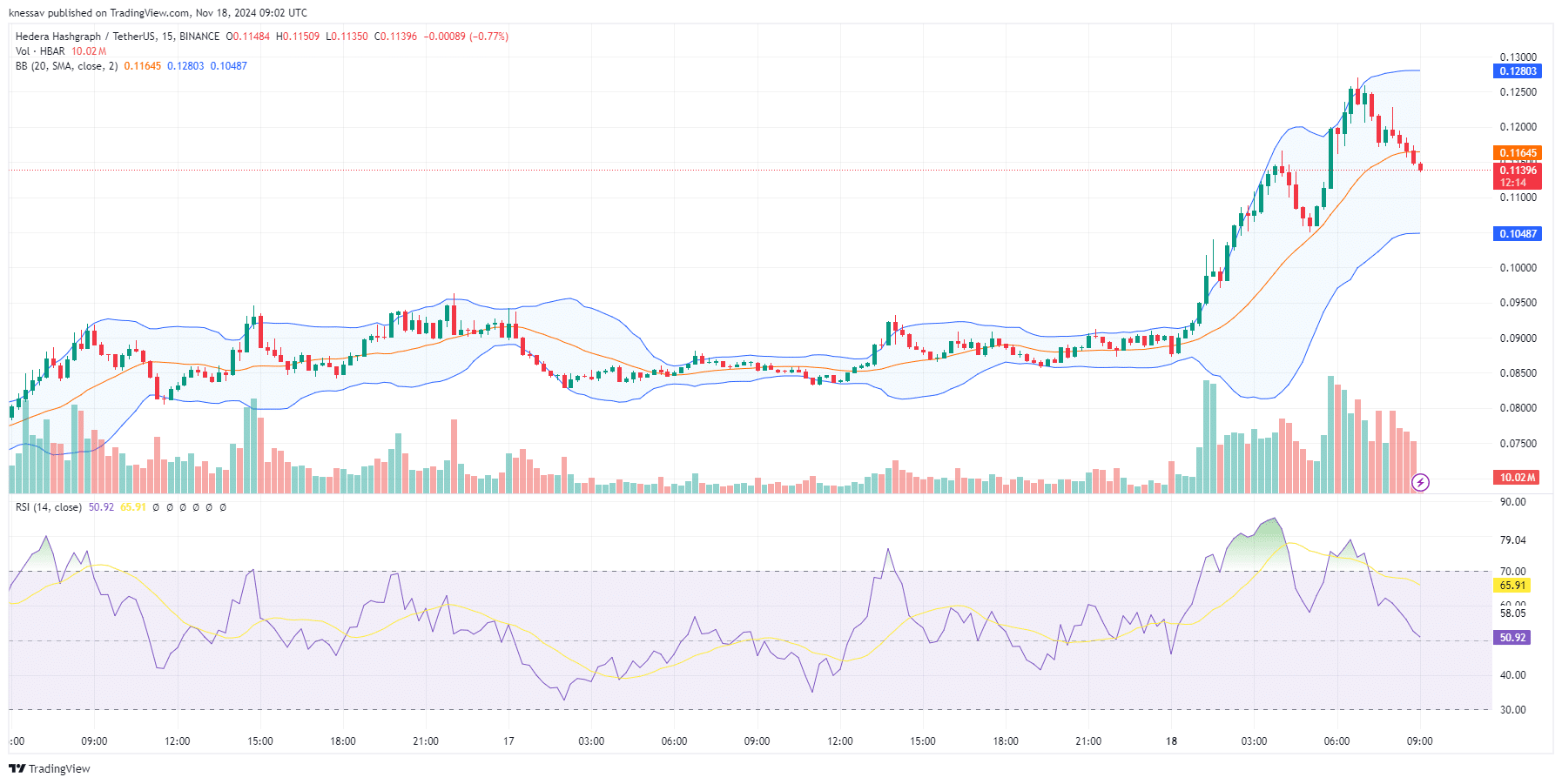The image size is (1562, 784).
Task: Click the date label 18 on time axis
Action: click(x=1171, y=741)
